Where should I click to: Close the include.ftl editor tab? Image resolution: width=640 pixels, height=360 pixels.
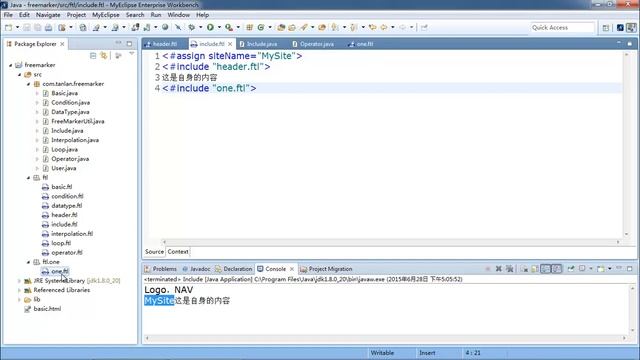(x=230, y=44)
